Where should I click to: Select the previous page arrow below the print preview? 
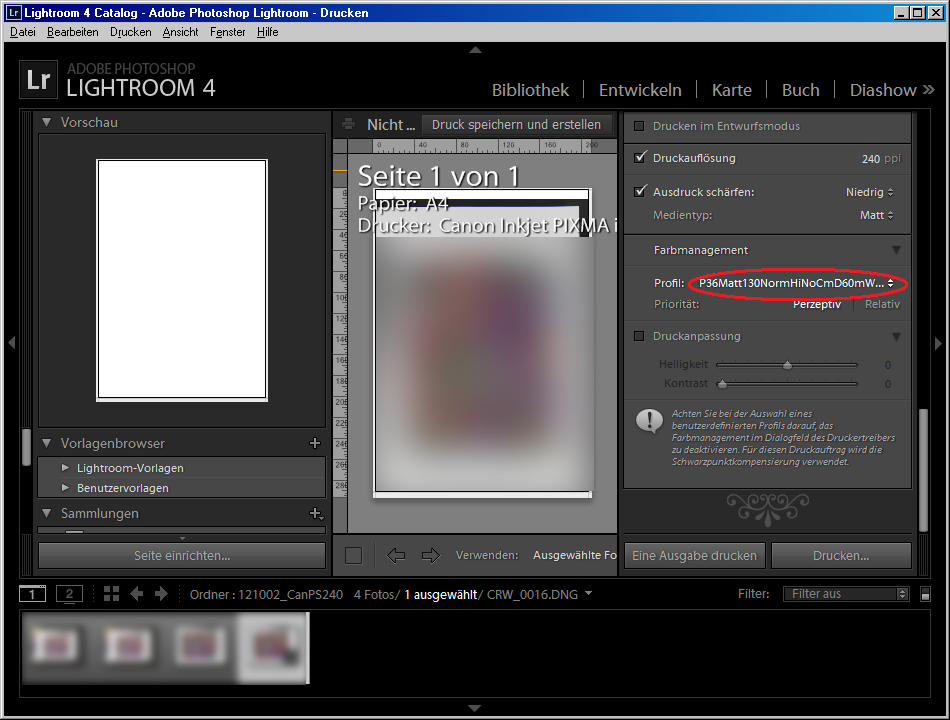tap(395, 555)
